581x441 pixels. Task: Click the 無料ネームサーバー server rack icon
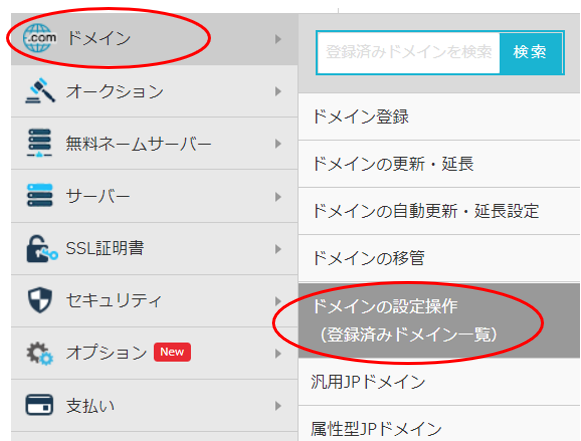[x=39, y=143]
